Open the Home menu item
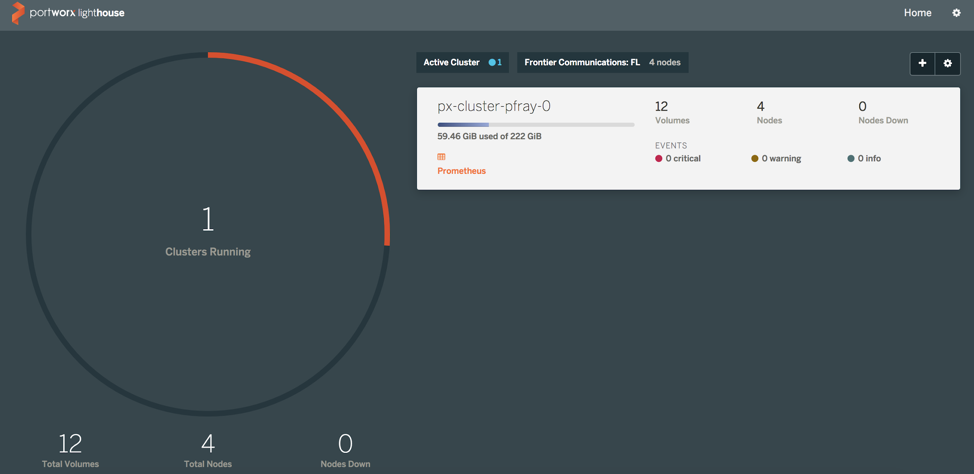Screen dimensions: 974x474 point(917,13)
